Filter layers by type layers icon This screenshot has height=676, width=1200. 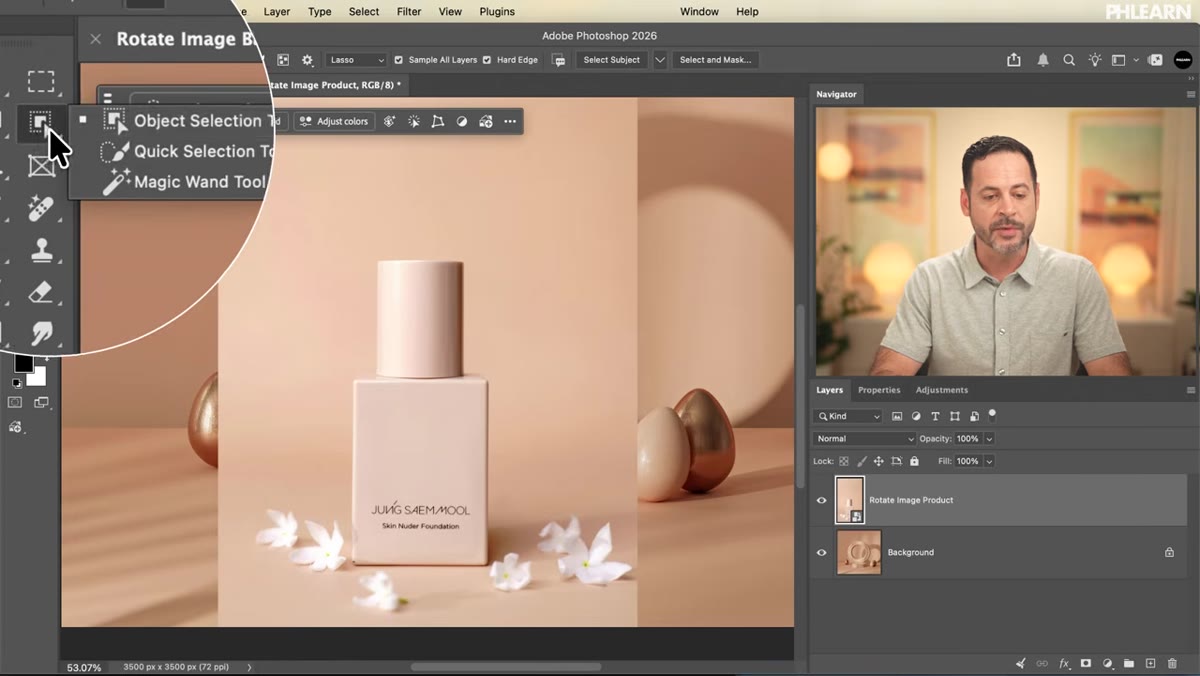pos(935,416)
